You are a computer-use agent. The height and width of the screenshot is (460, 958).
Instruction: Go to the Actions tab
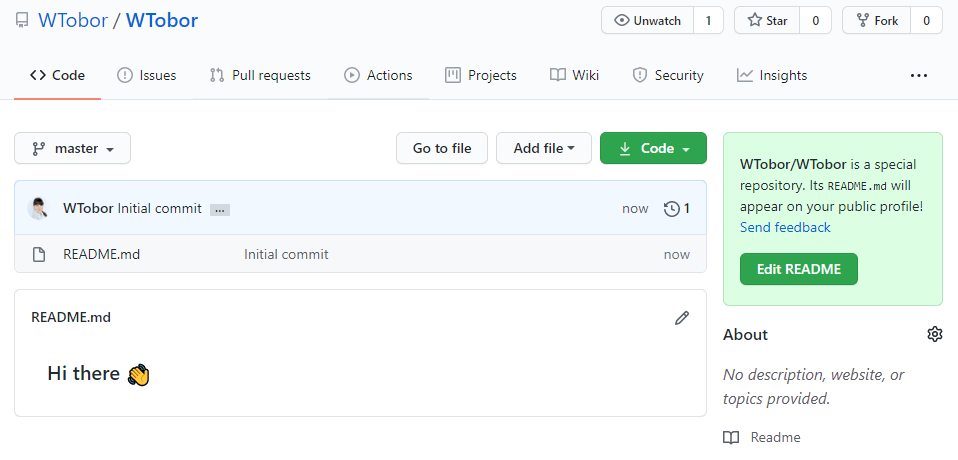click(x=378, y=75)
